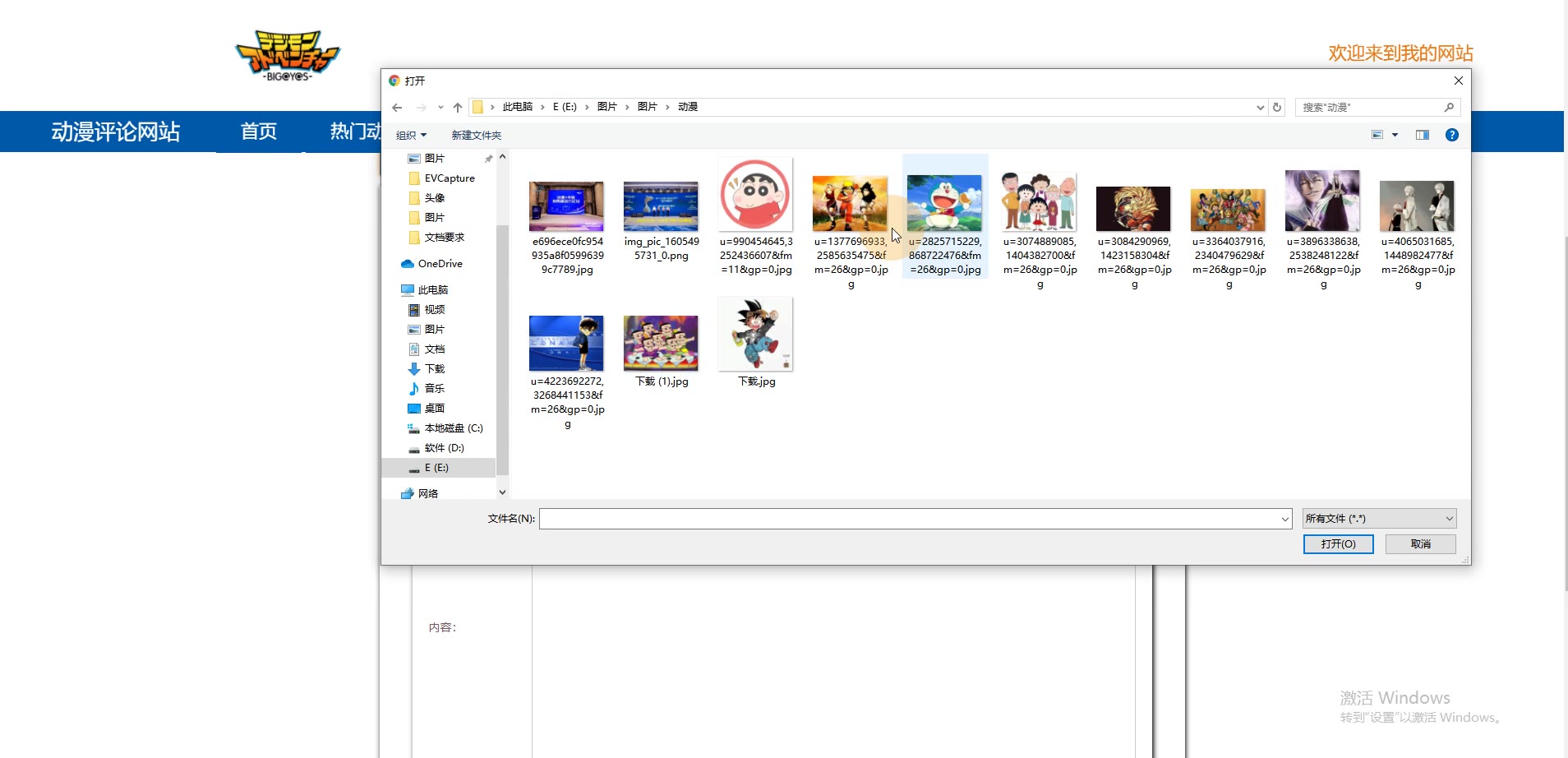Screen dimensions: 1568x758
Task: Go back using the dialog back arrow
Action: 397,107
